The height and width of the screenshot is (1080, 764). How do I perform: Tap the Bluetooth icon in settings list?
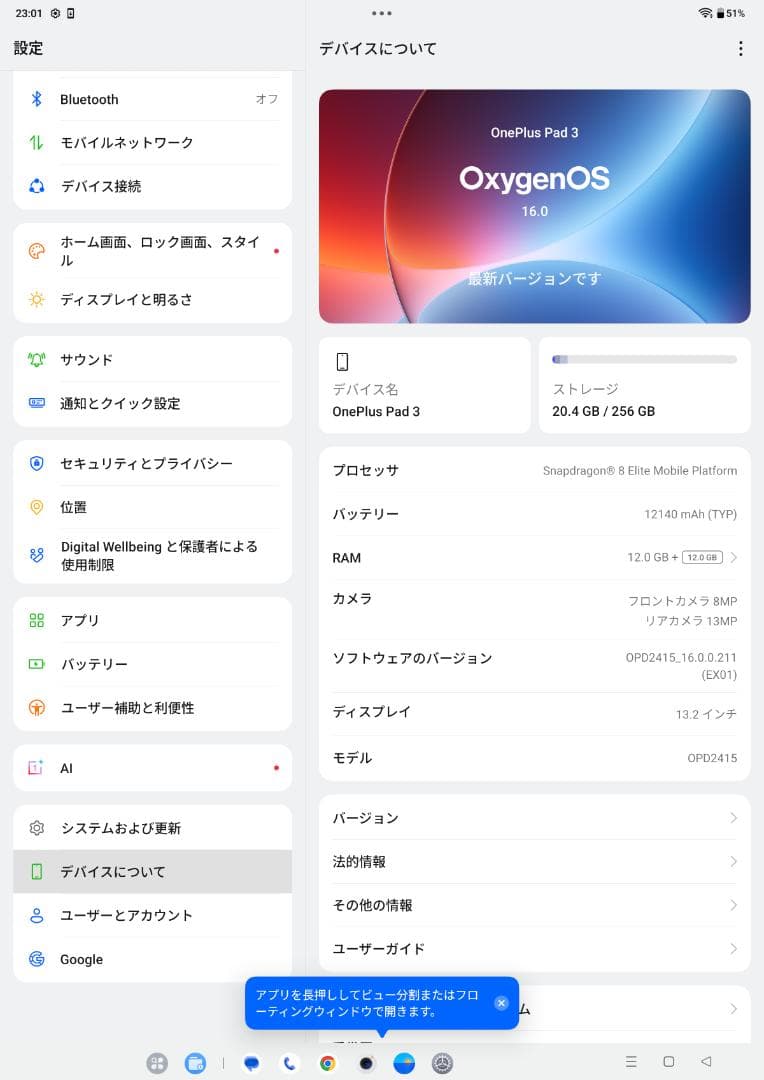pyautogui.click(x=37, y=99)
